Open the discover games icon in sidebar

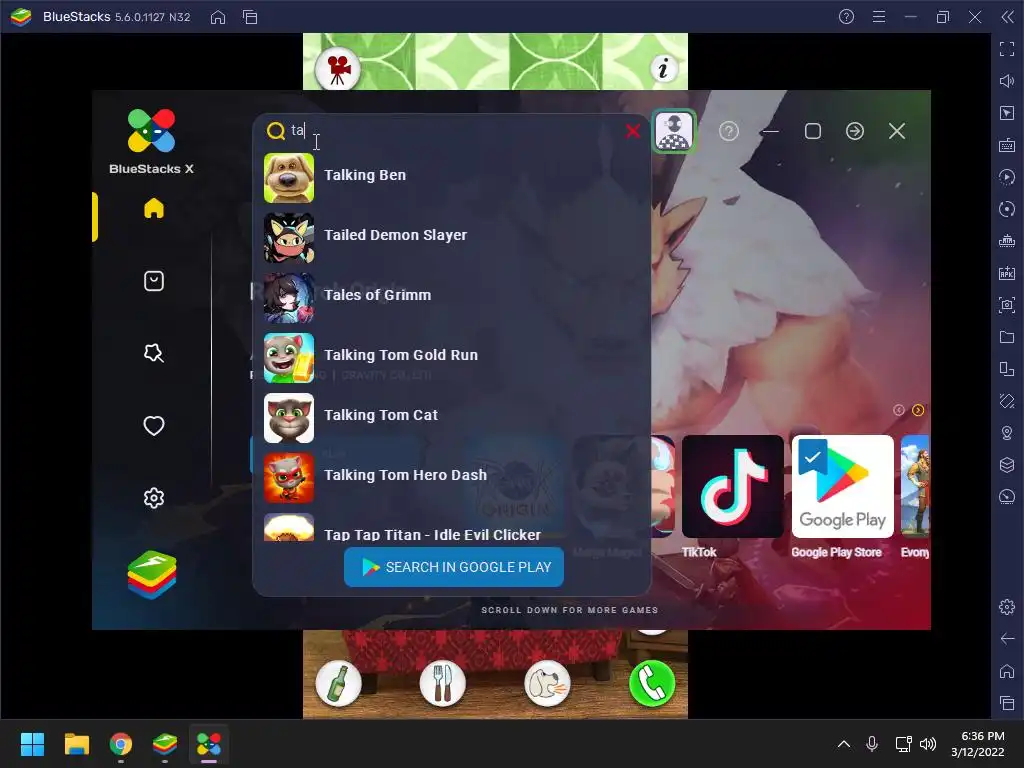(x=153, y=353)
